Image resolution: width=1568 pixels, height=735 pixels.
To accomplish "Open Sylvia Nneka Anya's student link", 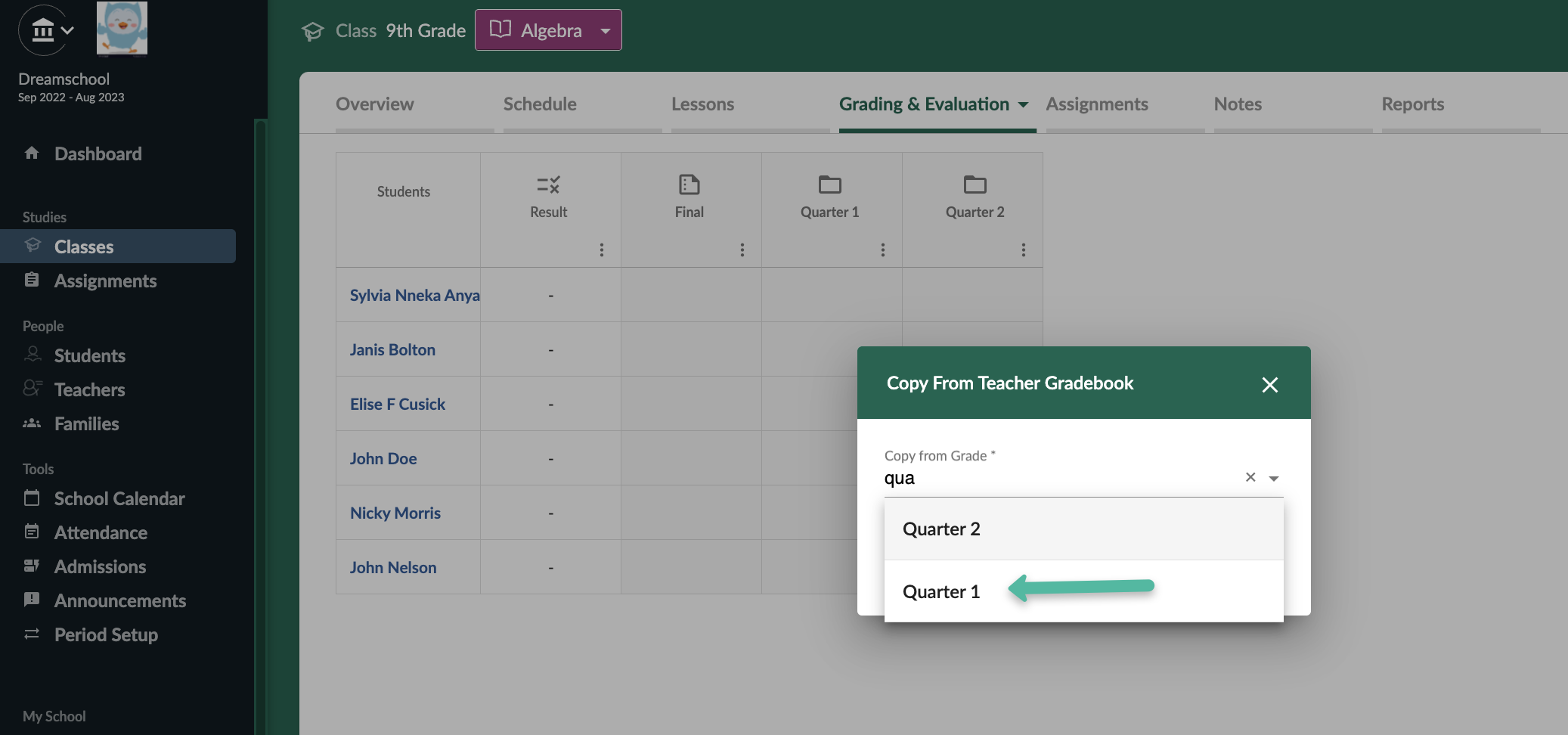I will click(414, 295).
